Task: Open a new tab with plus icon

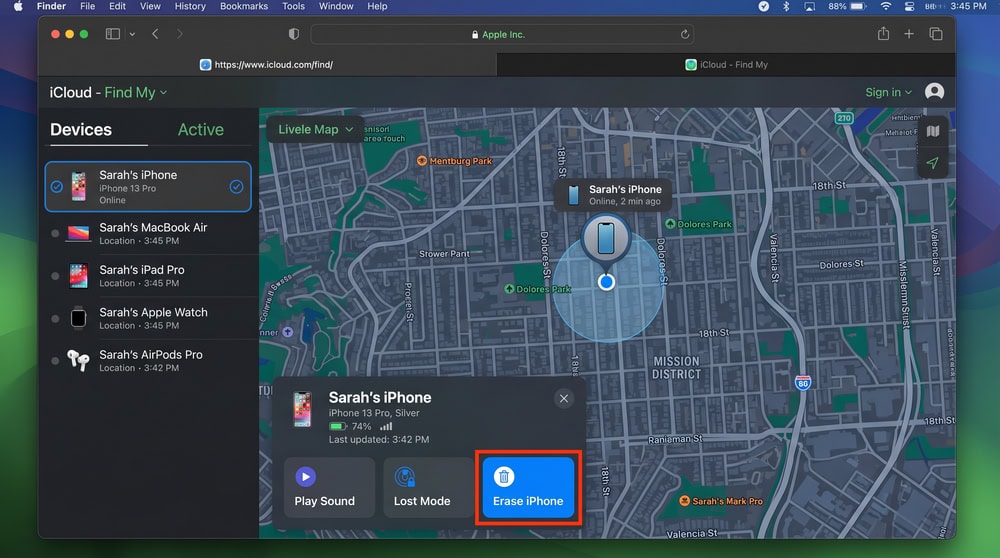Action: coord(909,34)
